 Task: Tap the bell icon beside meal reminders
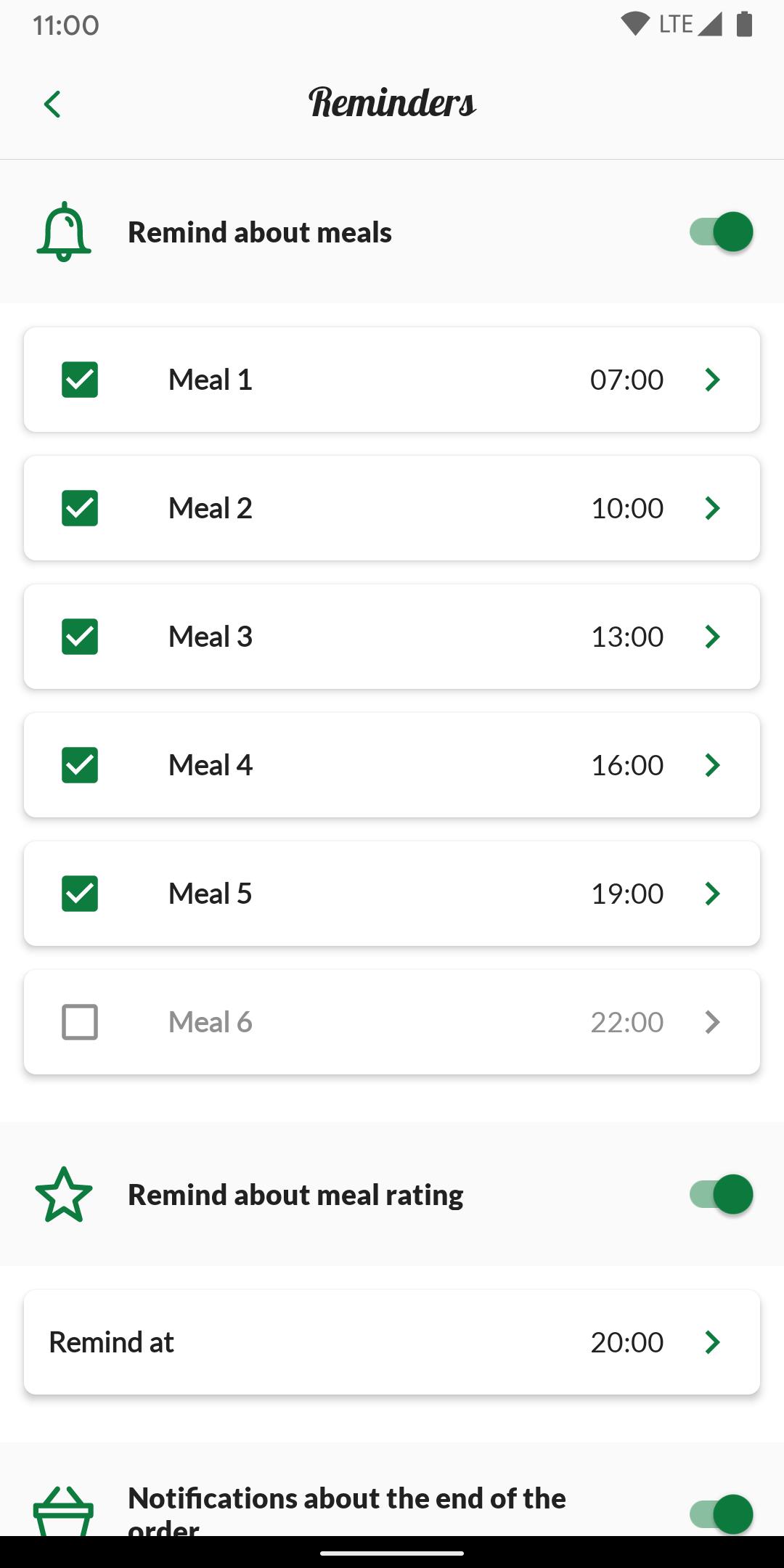[x=64, y=232]
